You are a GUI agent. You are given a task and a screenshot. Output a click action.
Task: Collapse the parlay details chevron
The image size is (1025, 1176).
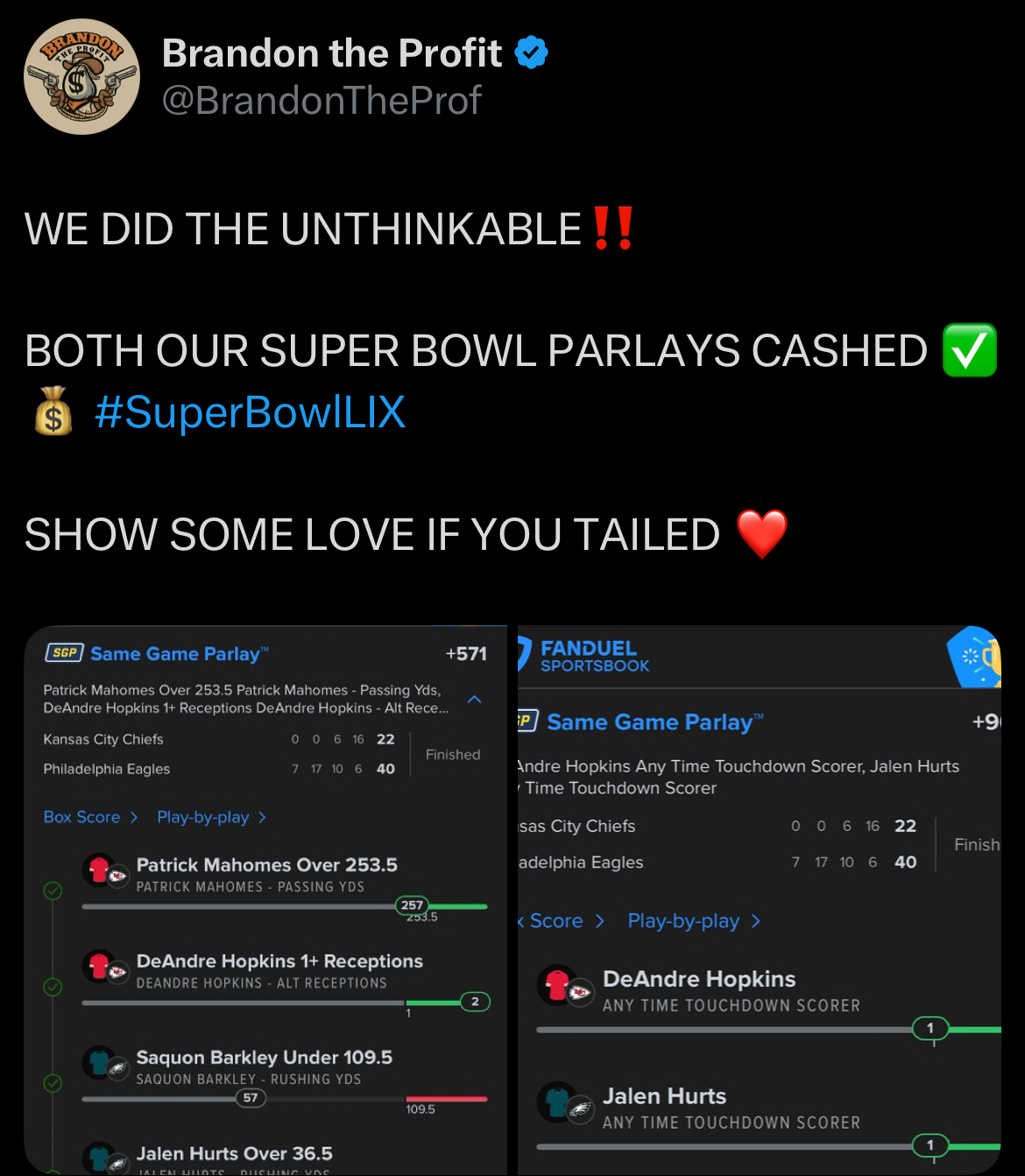coord(475,699)
